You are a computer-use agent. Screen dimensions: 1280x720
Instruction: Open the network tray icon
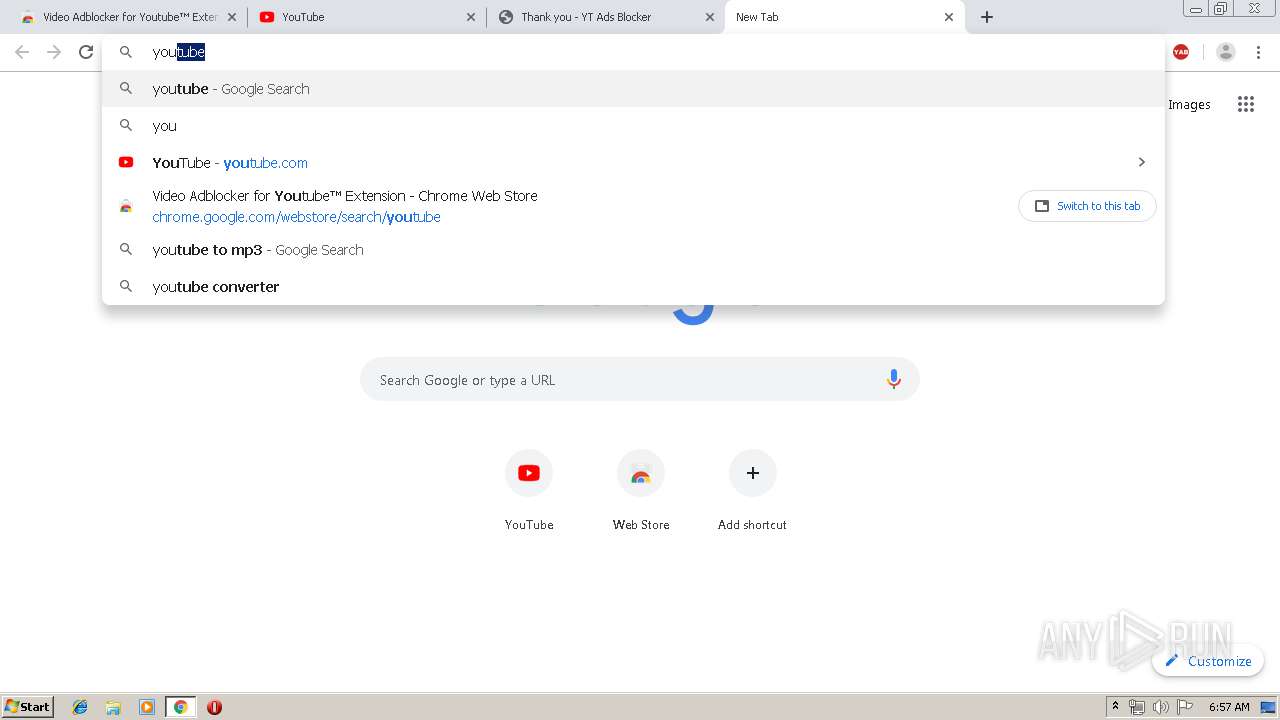tap(1137, 707)
